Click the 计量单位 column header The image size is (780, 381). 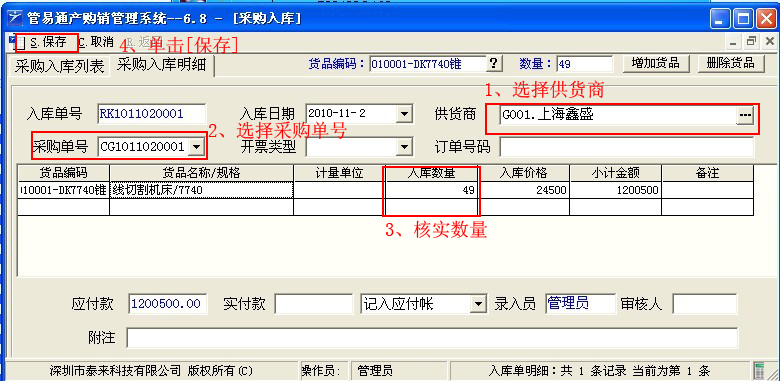[x=340, y=173]
